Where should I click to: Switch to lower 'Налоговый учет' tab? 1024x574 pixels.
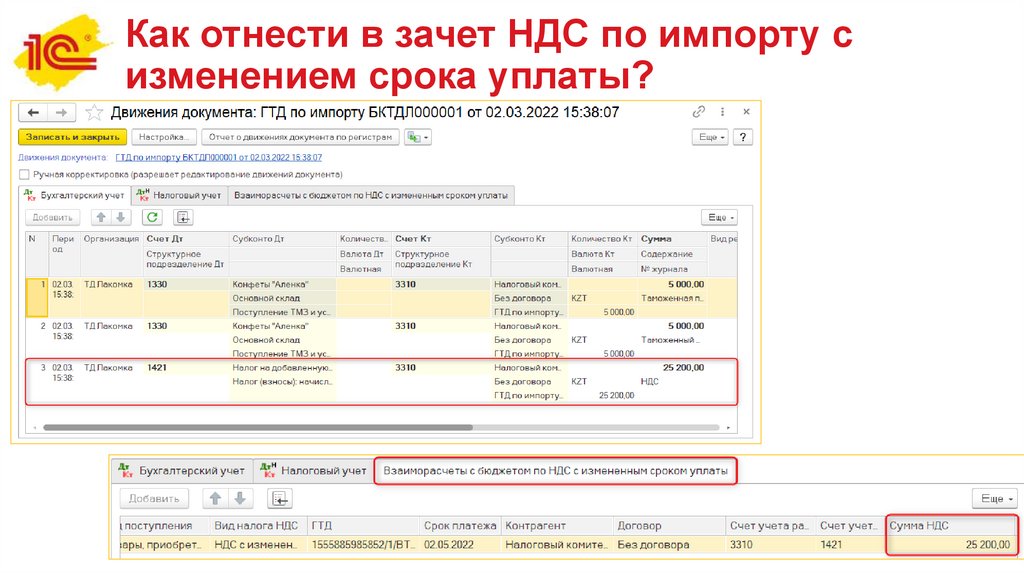pos(314,471)
